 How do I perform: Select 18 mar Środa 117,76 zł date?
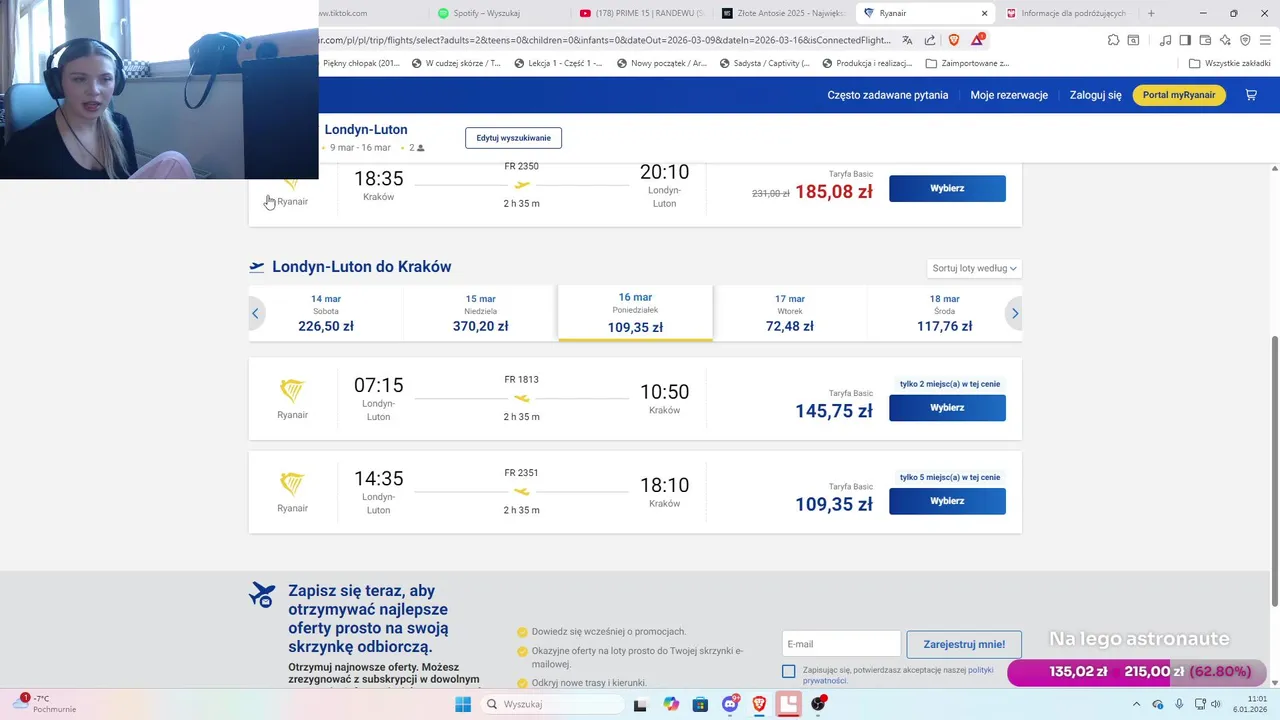944,313
